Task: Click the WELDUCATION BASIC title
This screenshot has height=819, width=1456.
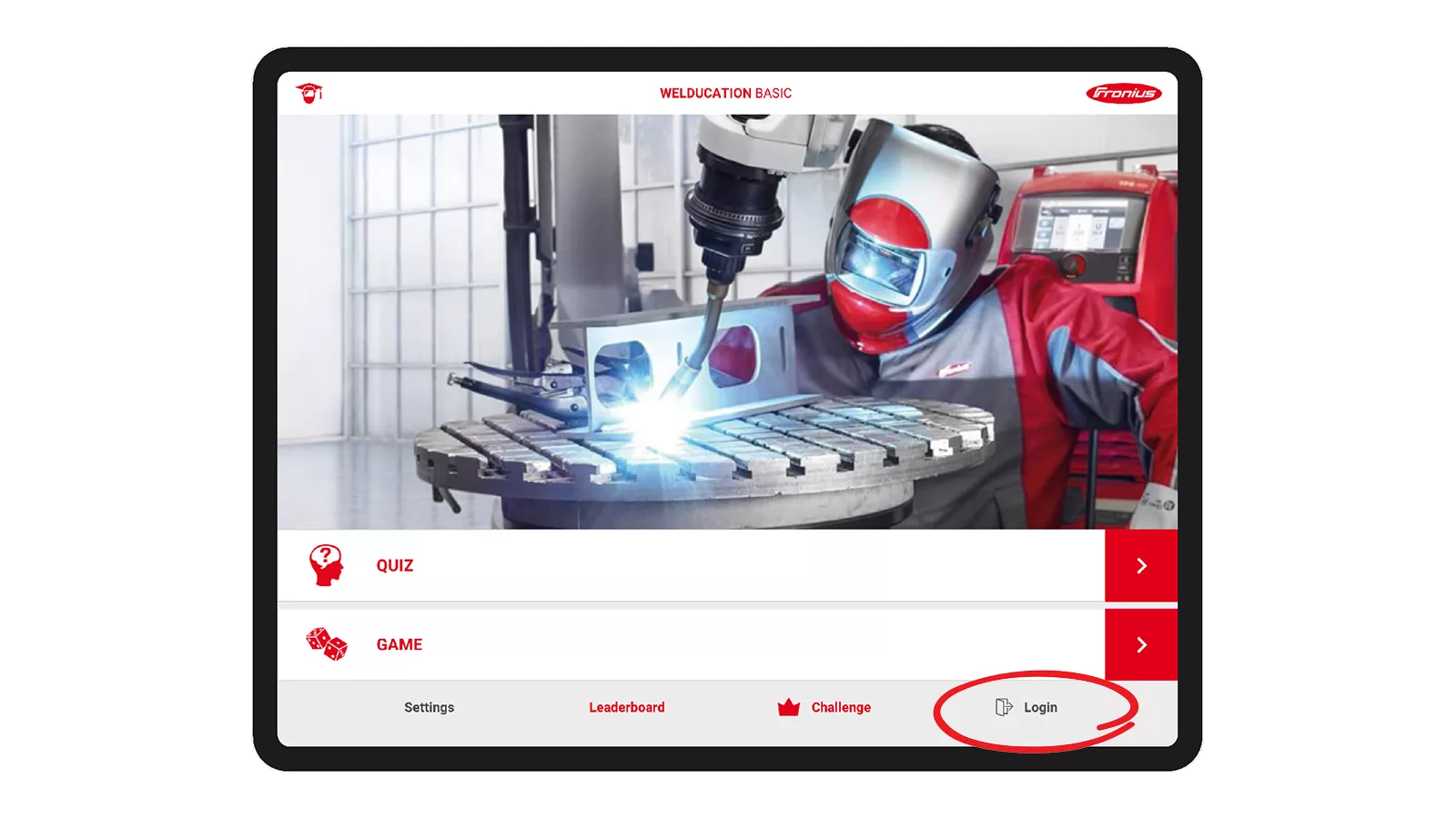Action: (726, 93)
